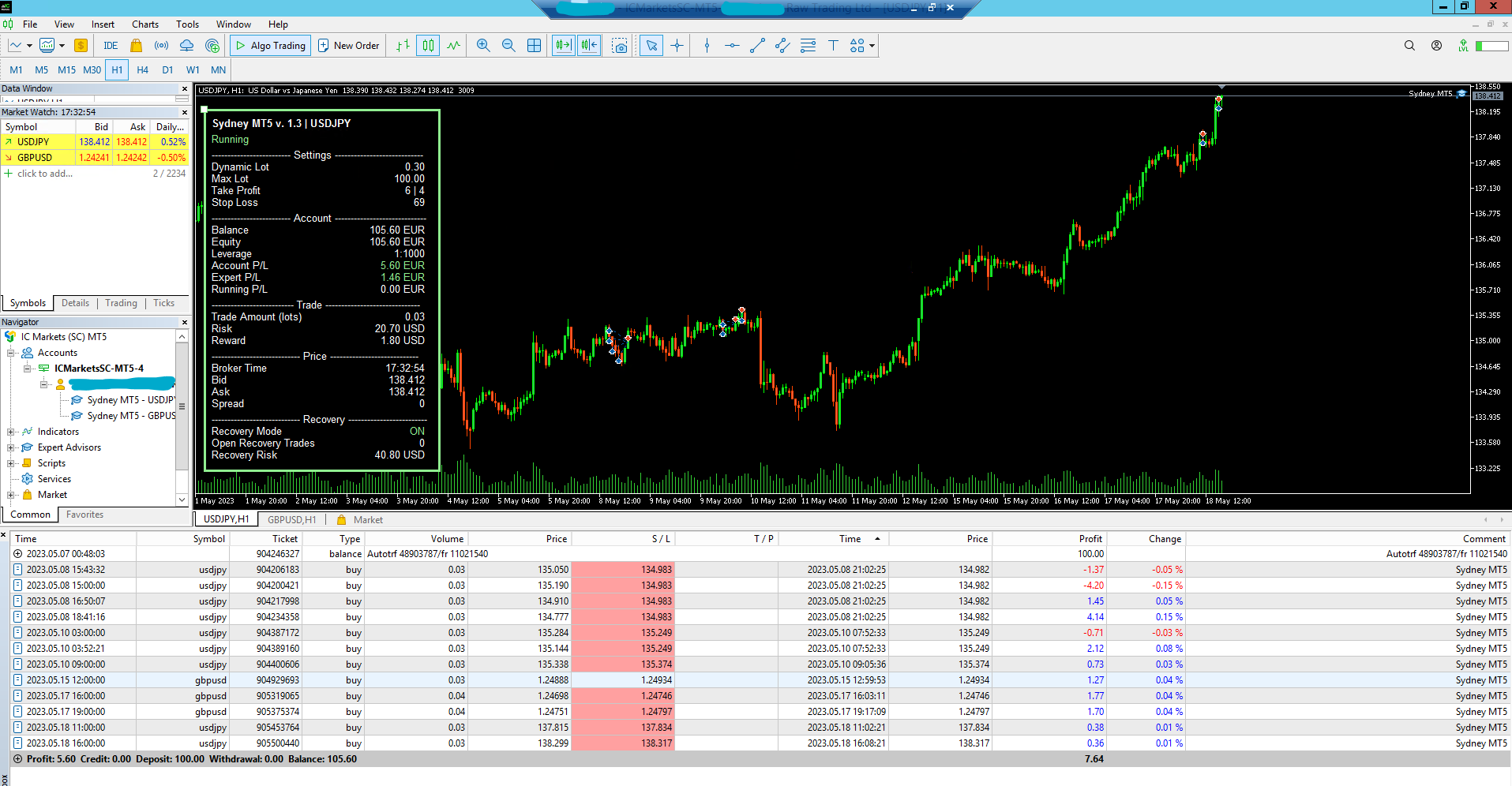Image resolution: width=1512 pixels, height=786 pixels.
Task: Open chart type dropdown arrow
Action: 29,46
